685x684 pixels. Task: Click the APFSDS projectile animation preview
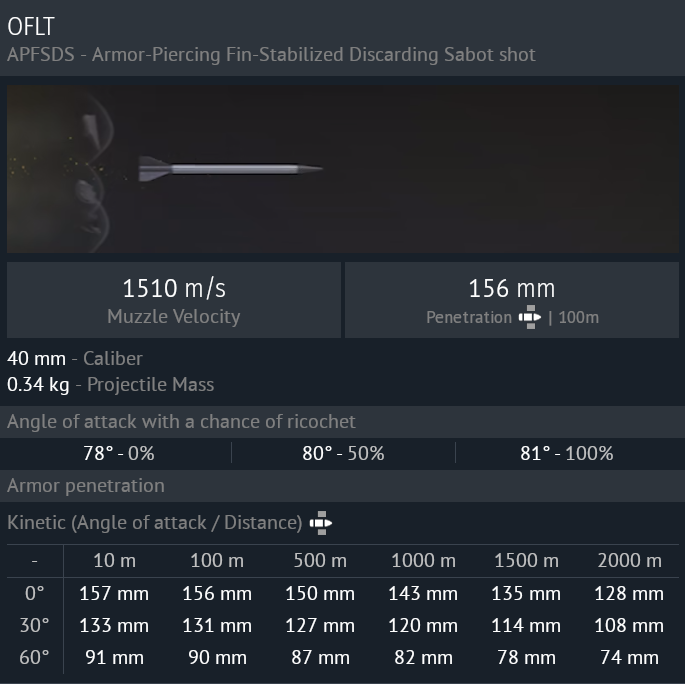[342, 168]
